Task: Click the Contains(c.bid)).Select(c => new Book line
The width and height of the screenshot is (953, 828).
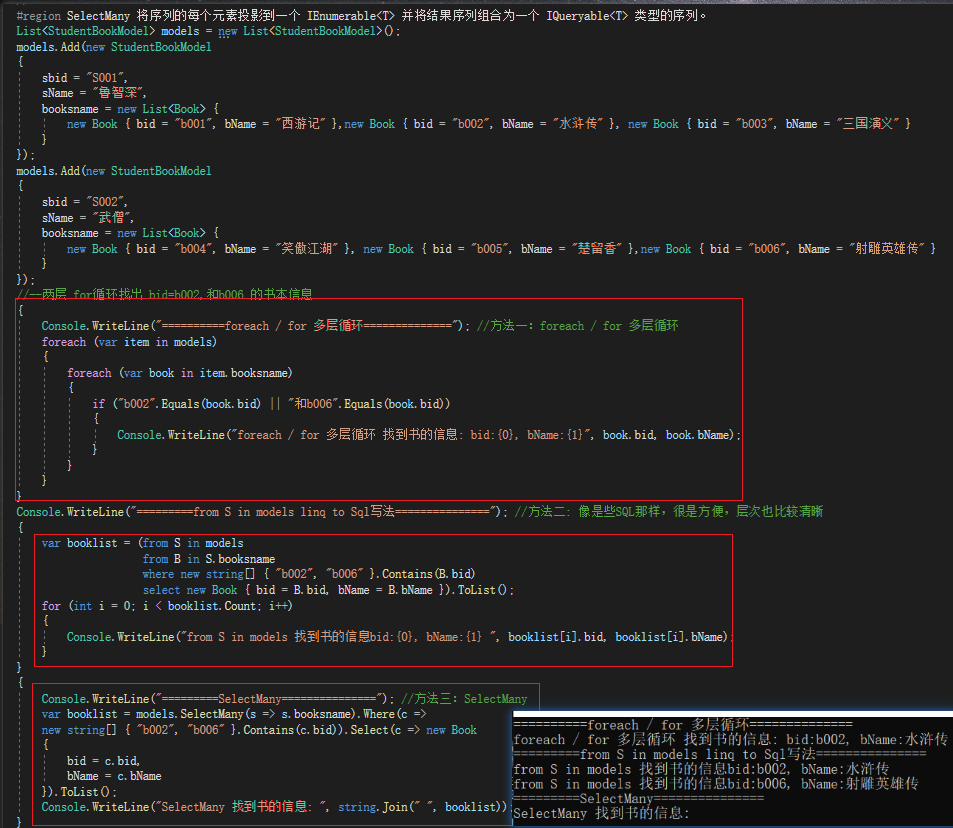Action: 259,730
